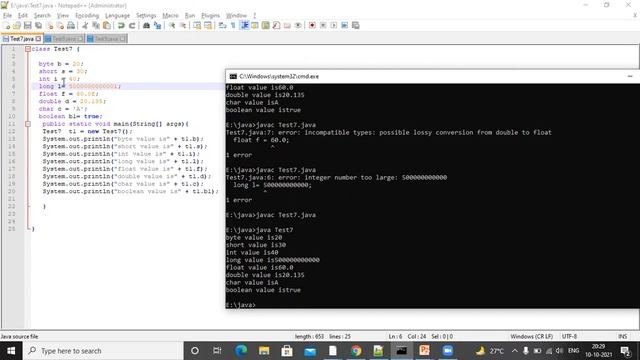Open Find with binoculars icon
Viewport: 640px width, 360px height.
click(146, 25)
